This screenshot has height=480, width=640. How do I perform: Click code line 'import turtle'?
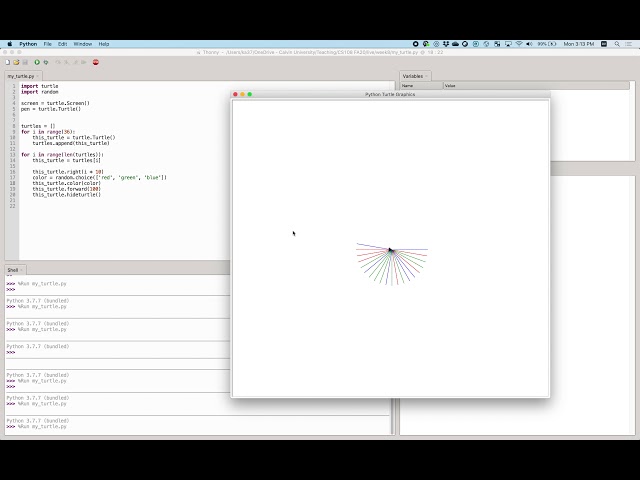coord(40,86)
